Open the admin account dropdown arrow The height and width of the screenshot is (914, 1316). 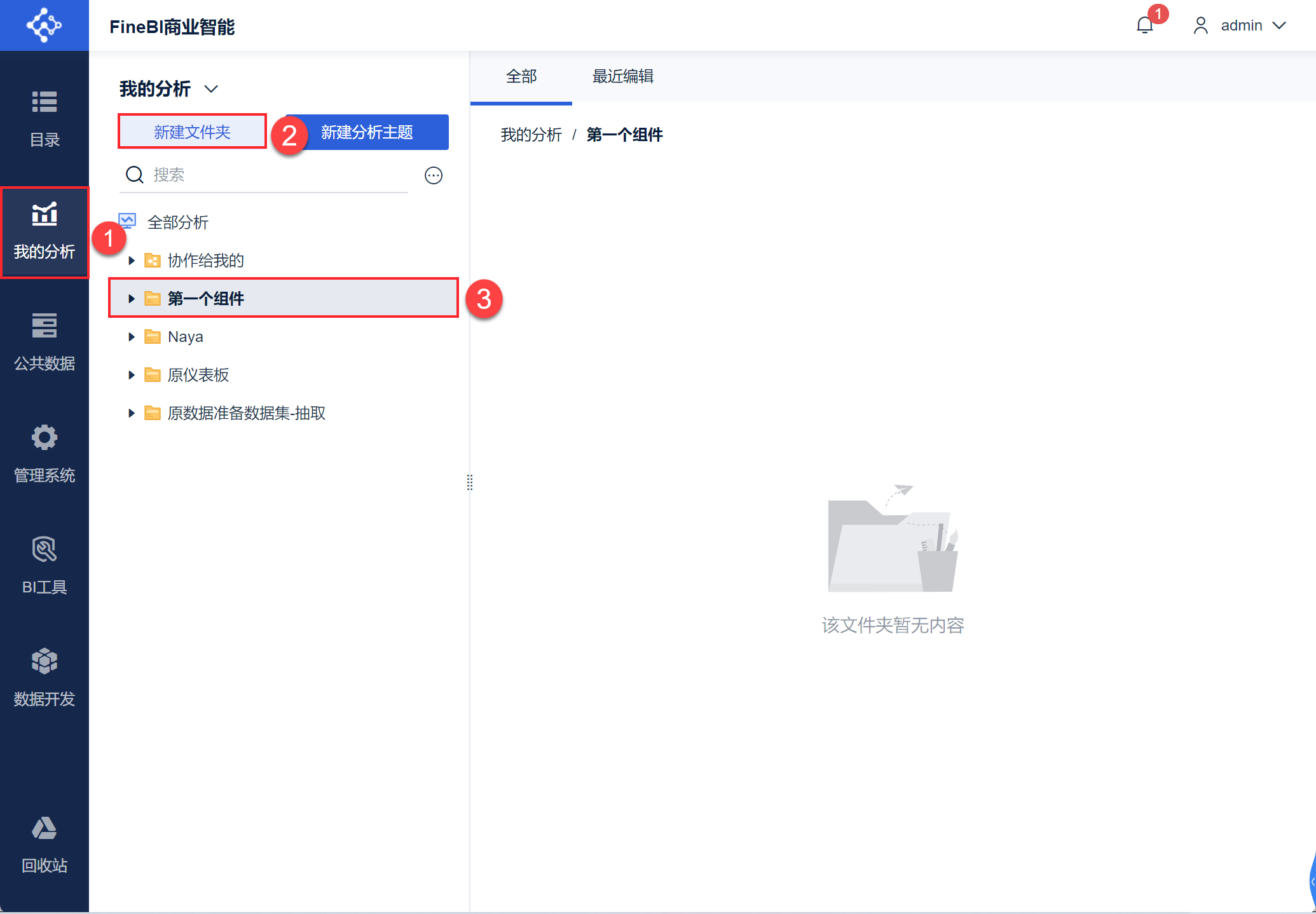[x=1279, y=25]
